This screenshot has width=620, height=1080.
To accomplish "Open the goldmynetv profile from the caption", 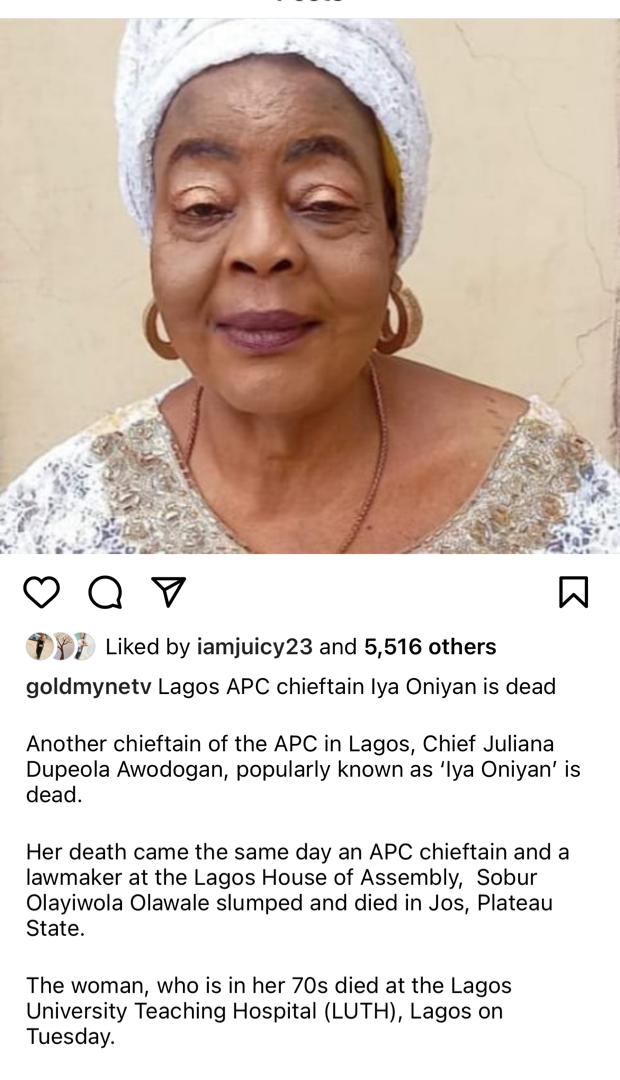I will [88, 687].
